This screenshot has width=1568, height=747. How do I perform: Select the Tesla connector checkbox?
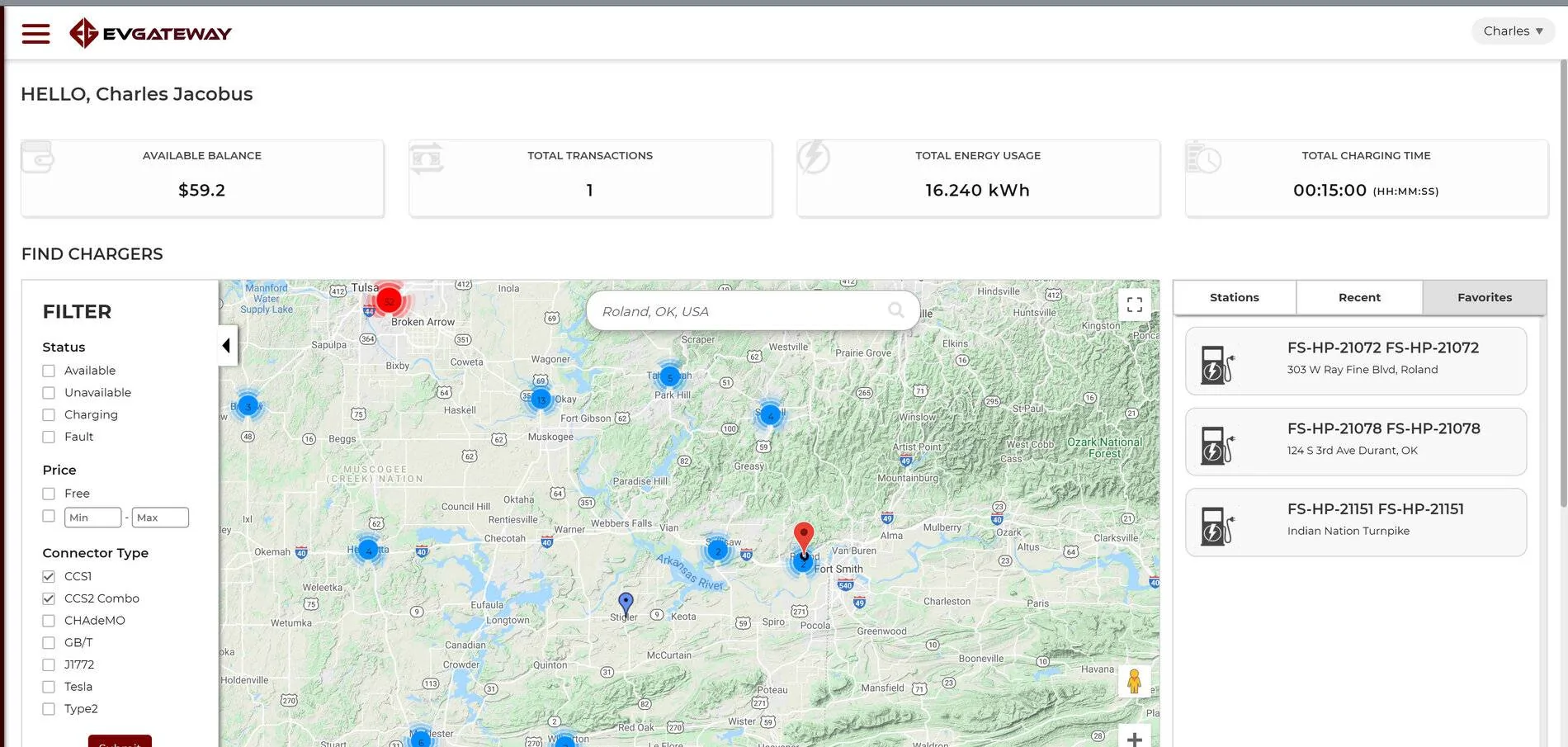tap(49, 687)
